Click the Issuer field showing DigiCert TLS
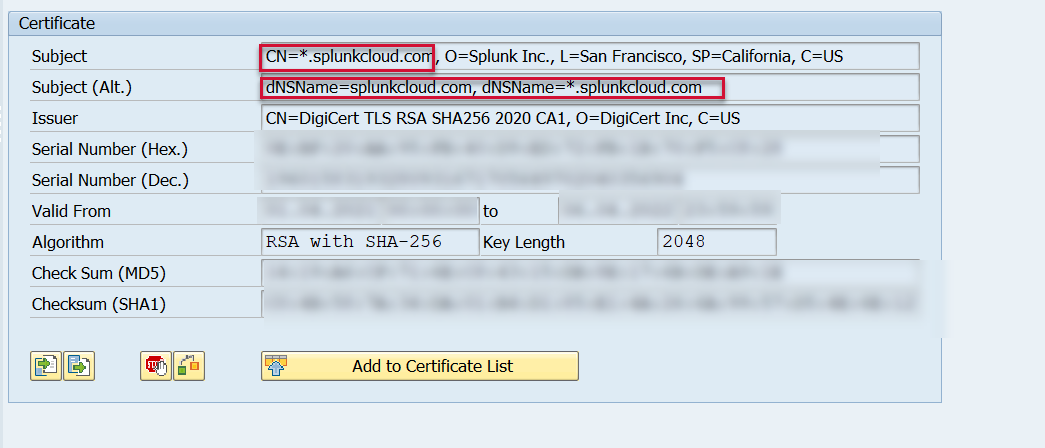 (588, 119)
